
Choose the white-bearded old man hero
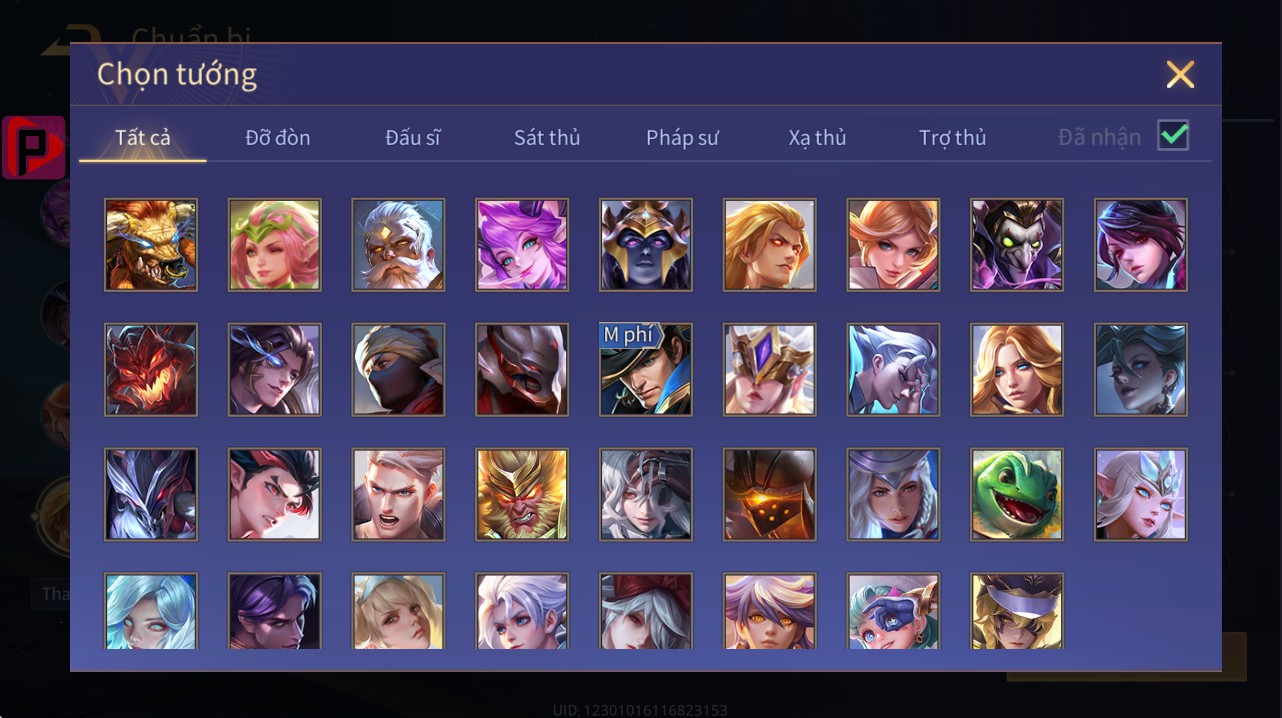tap(398, 245)
